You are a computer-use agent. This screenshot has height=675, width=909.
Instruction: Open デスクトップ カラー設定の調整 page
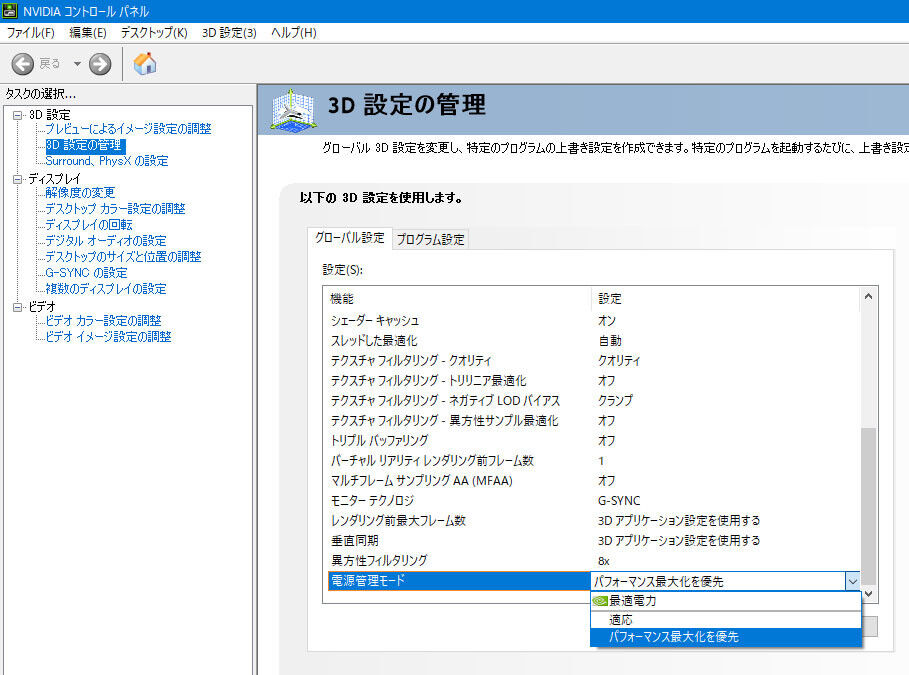pyautogui.click(x=115, y=209)
